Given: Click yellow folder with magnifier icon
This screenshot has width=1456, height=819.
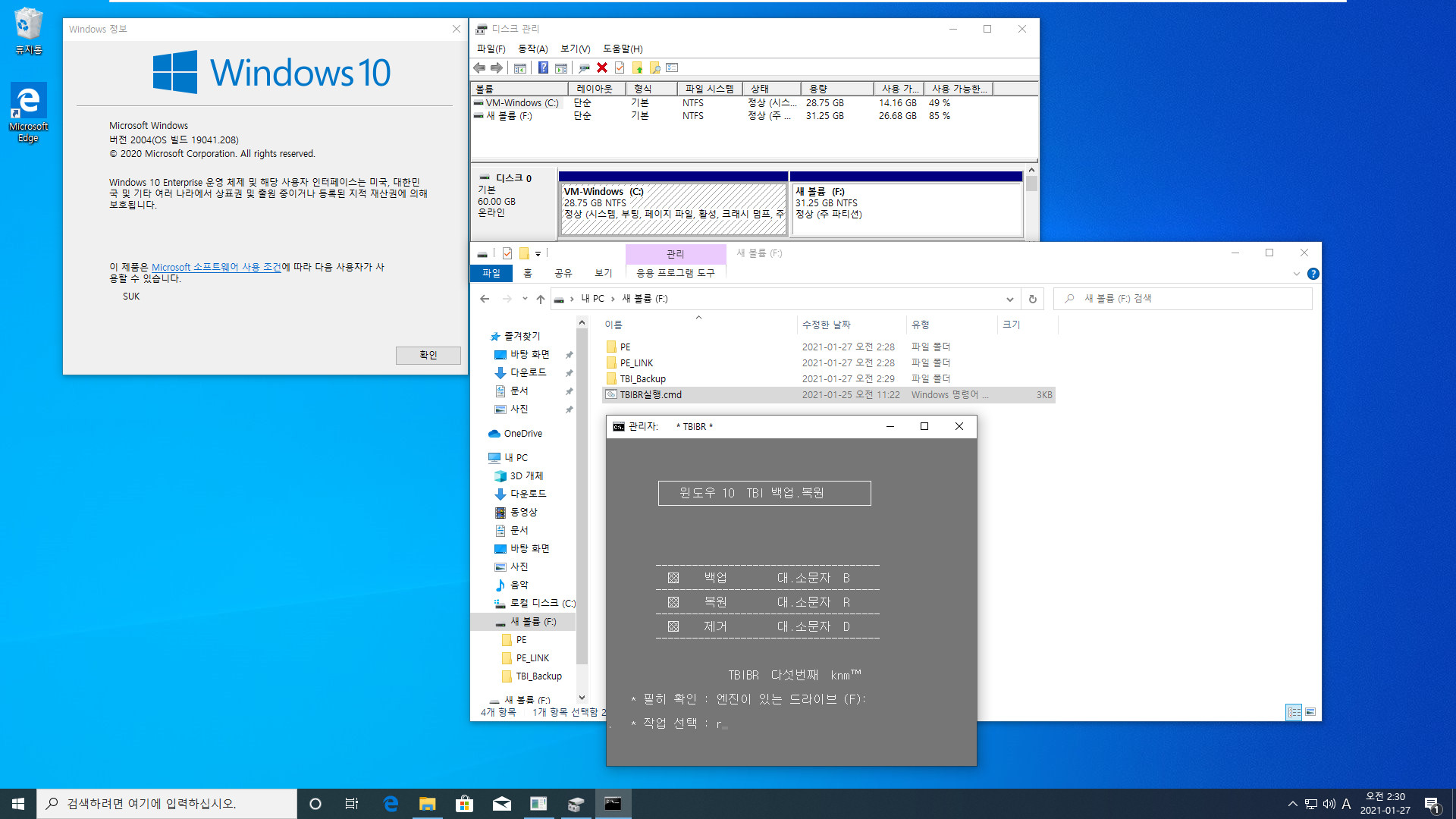Looking at the screenshot, I should click(655, 68).
